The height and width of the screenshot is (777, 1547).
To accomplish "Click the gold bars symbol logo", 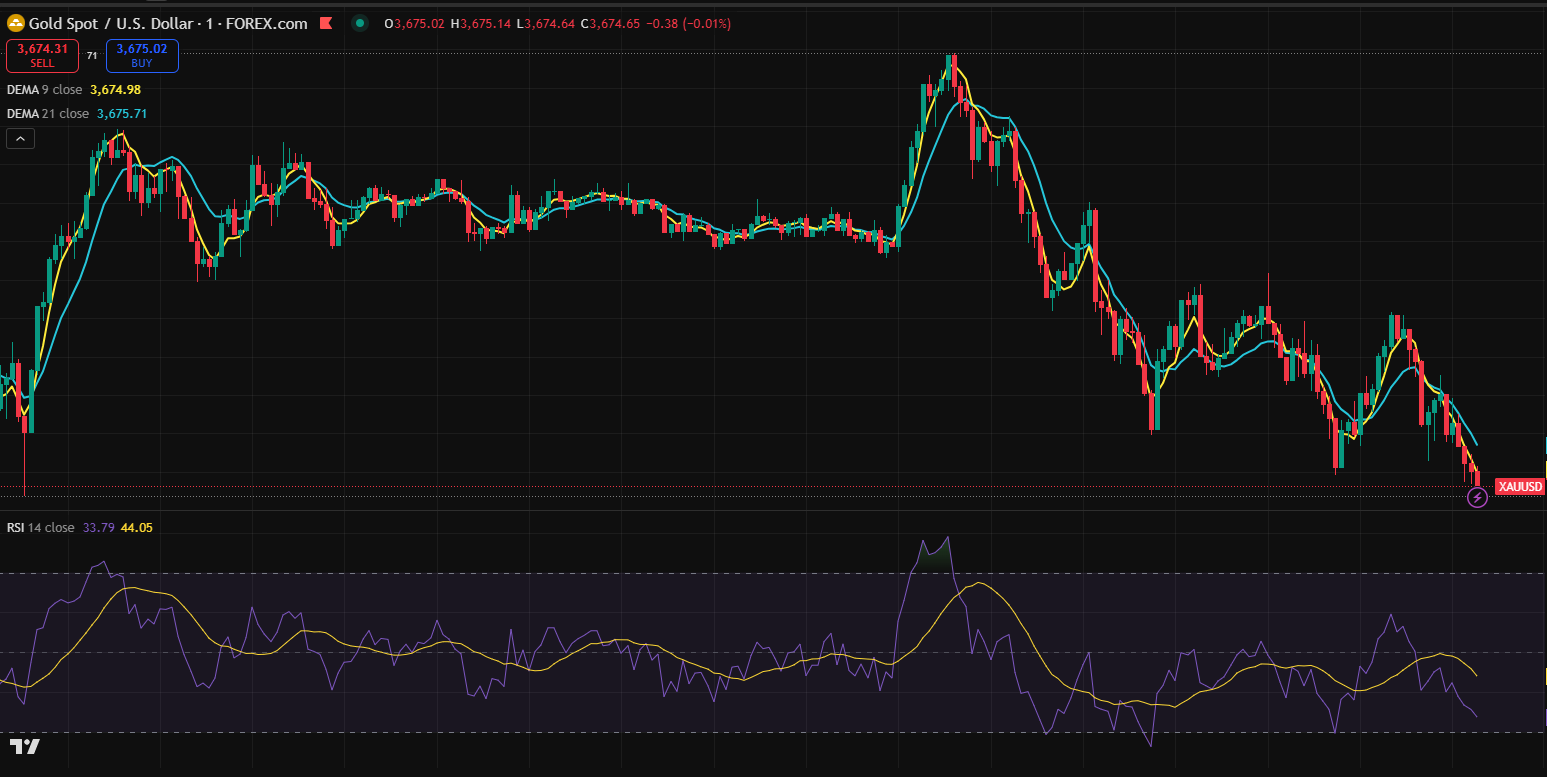I will (x=16, y=23).
